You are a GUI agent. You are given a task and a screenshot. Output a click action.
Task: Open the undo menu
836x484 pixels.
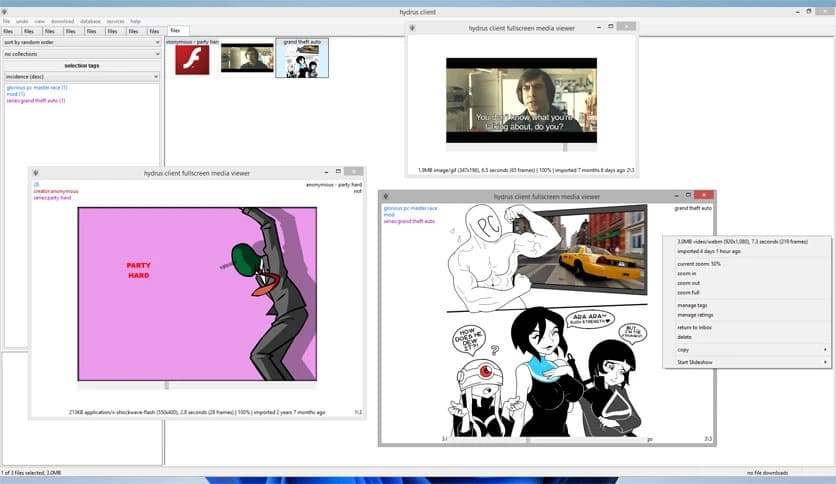point(22,21)
